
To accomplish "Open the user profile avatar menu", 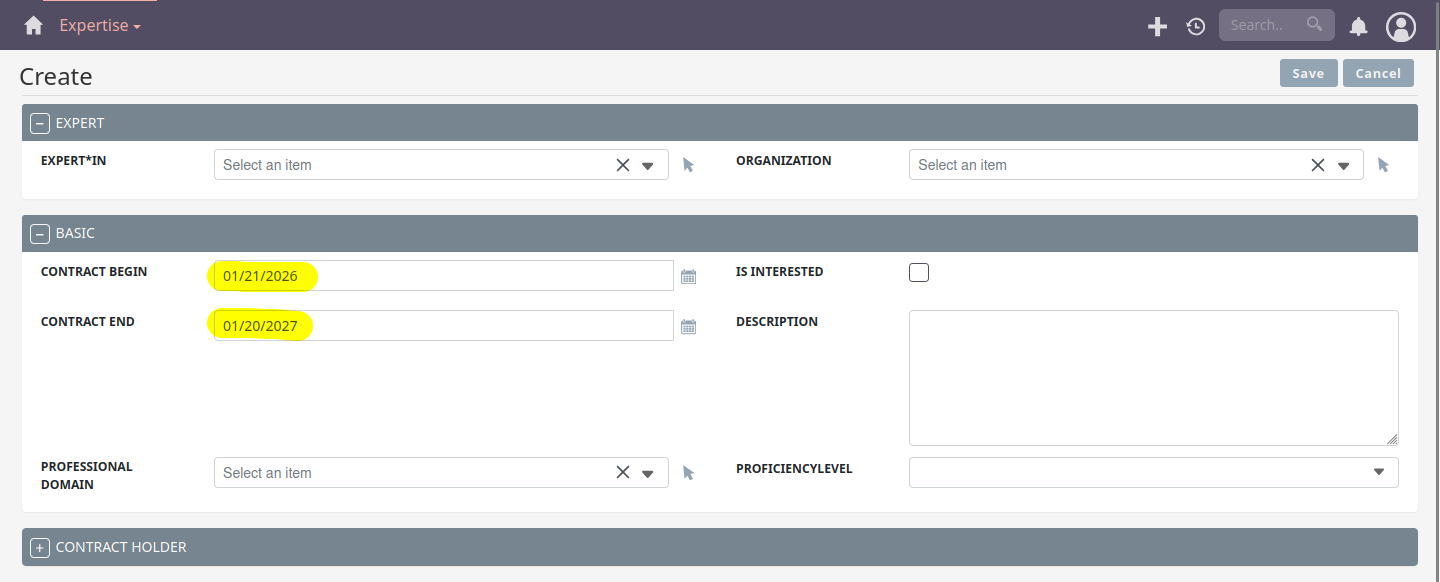I will [1401, 26].
